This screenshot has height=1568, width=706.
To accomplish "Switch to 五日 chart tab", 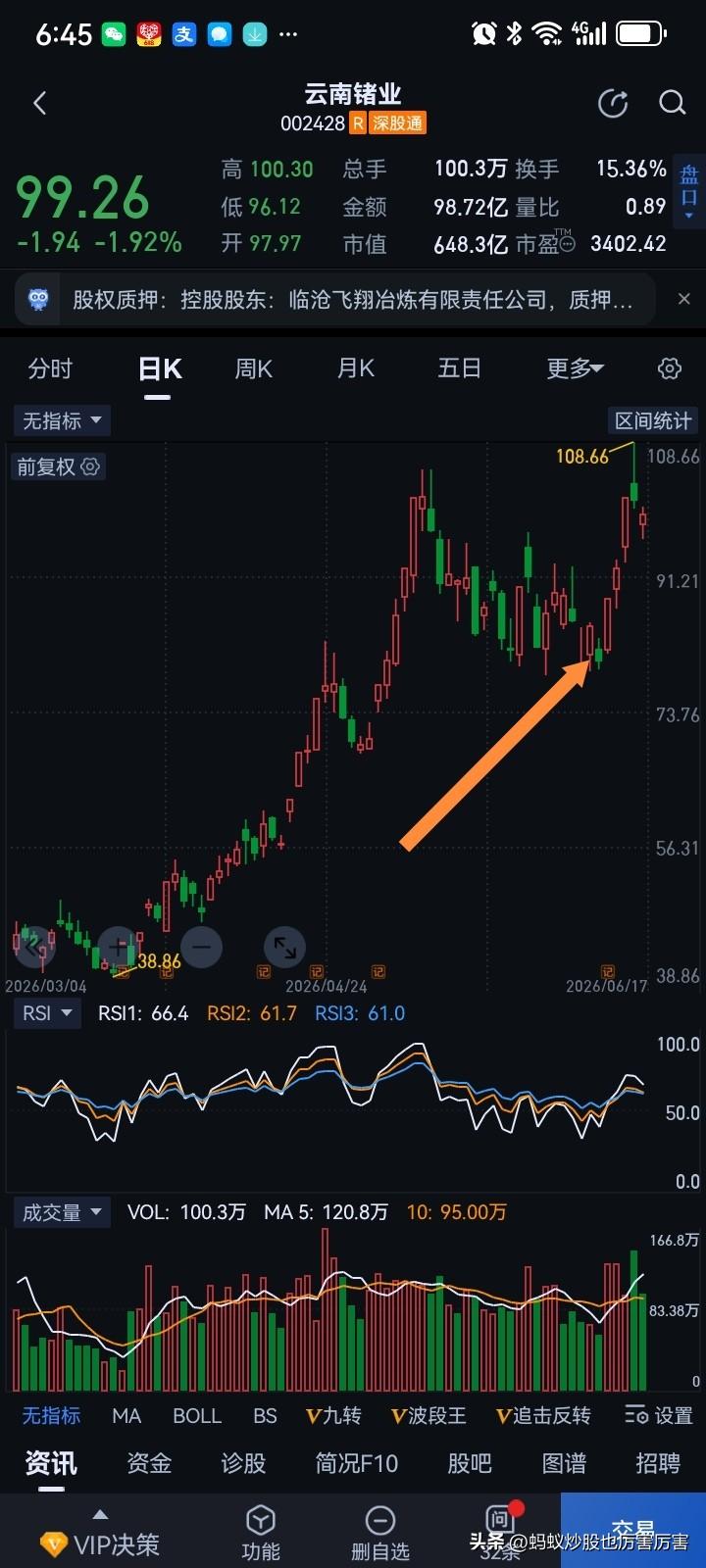I will coord(459,368).
